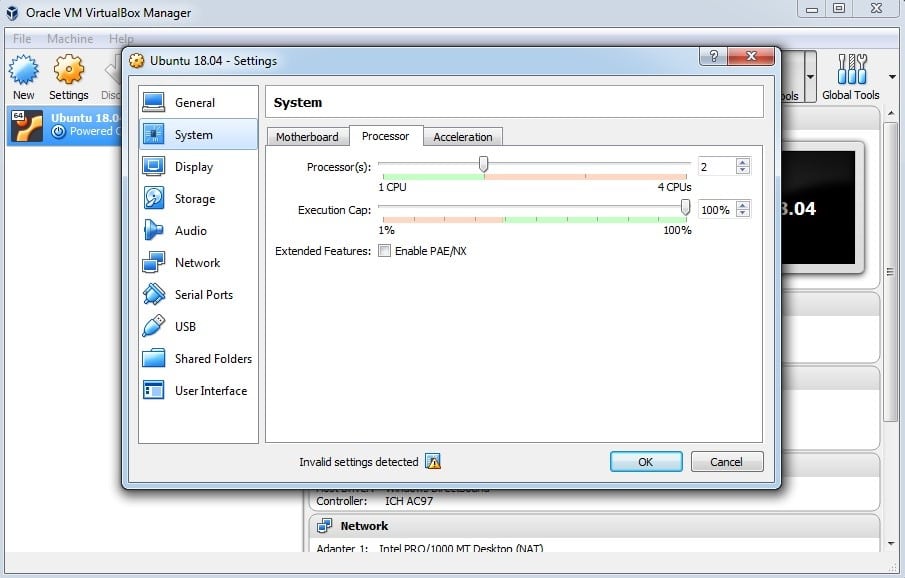The width and height of the screenshot is (905, 578).
Task: Click the Processor(s) slider handle
Action: coord(484,165)
